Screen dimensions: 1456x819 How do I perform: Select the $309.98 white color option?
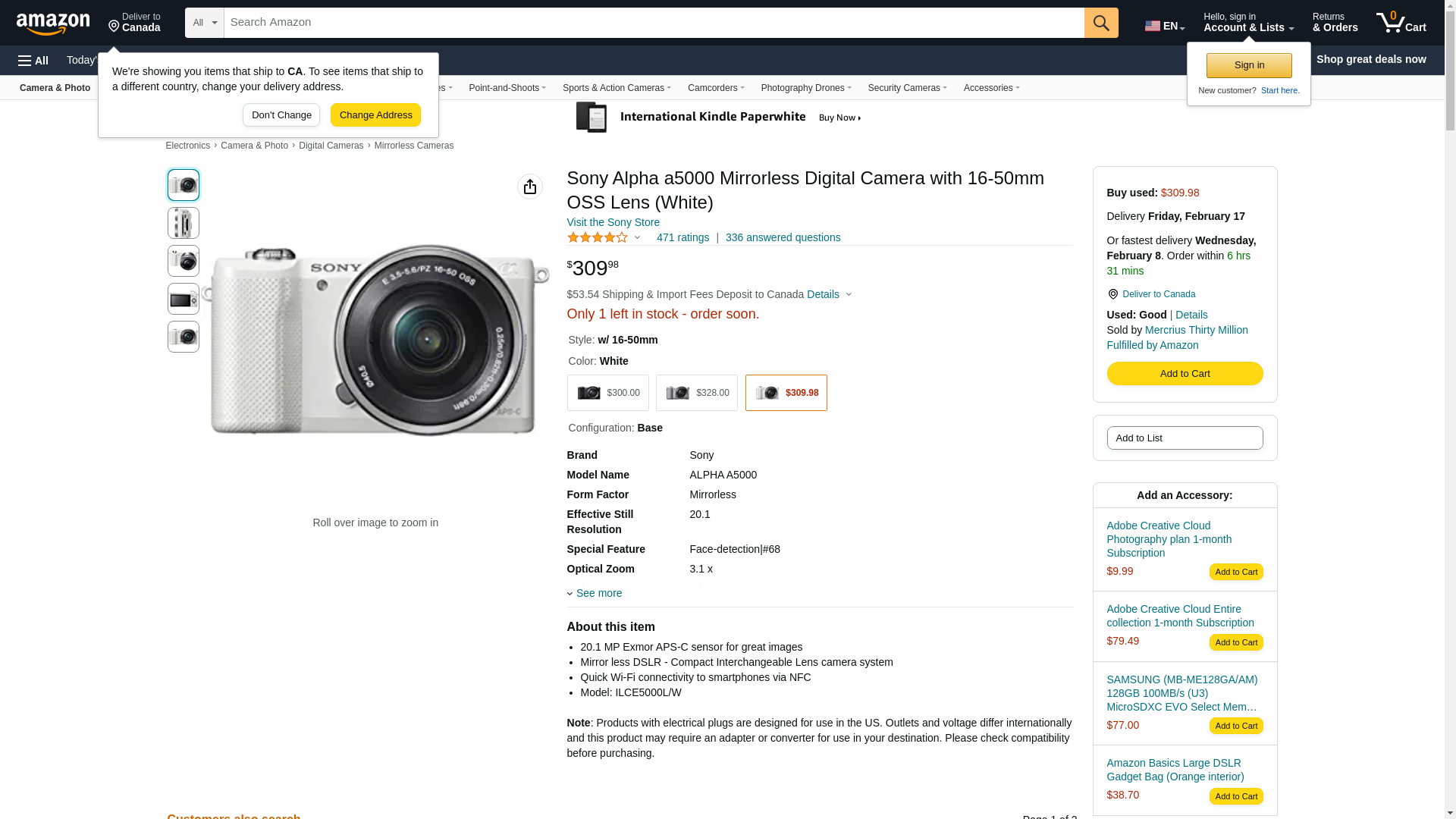click(x=786, y=393)
